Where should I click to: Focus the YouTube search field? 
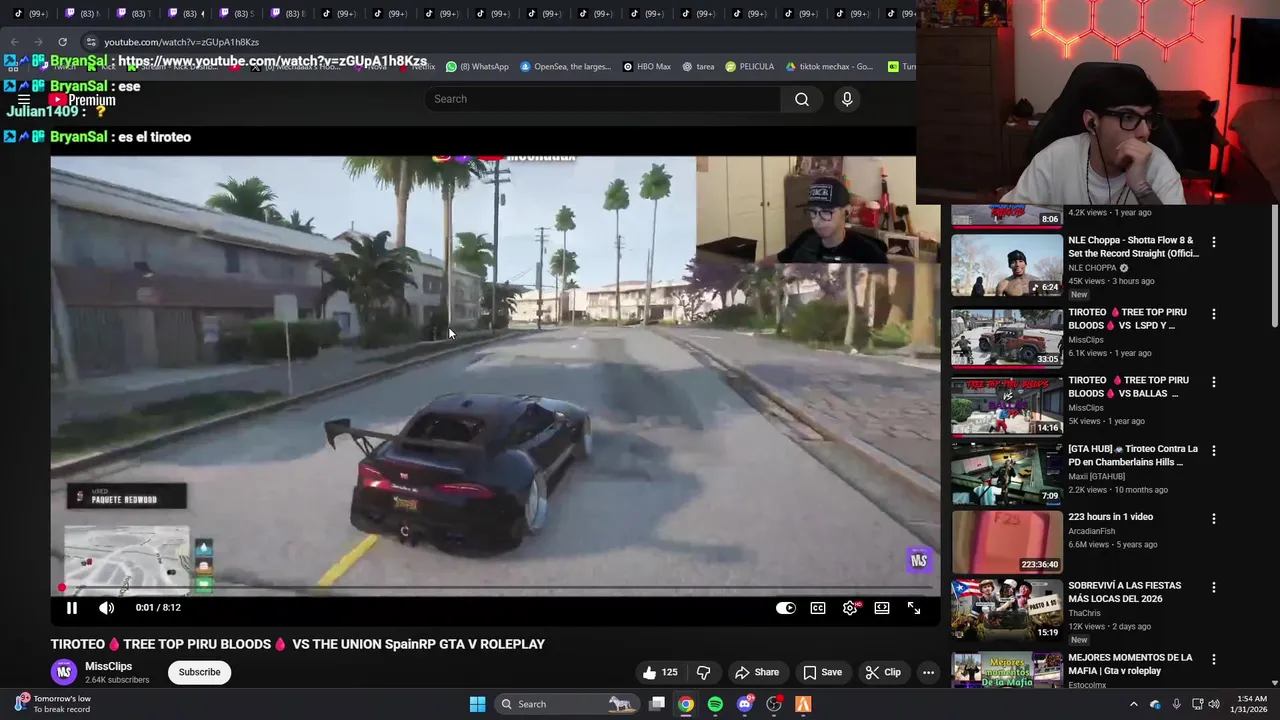click(x=602, y=99)
